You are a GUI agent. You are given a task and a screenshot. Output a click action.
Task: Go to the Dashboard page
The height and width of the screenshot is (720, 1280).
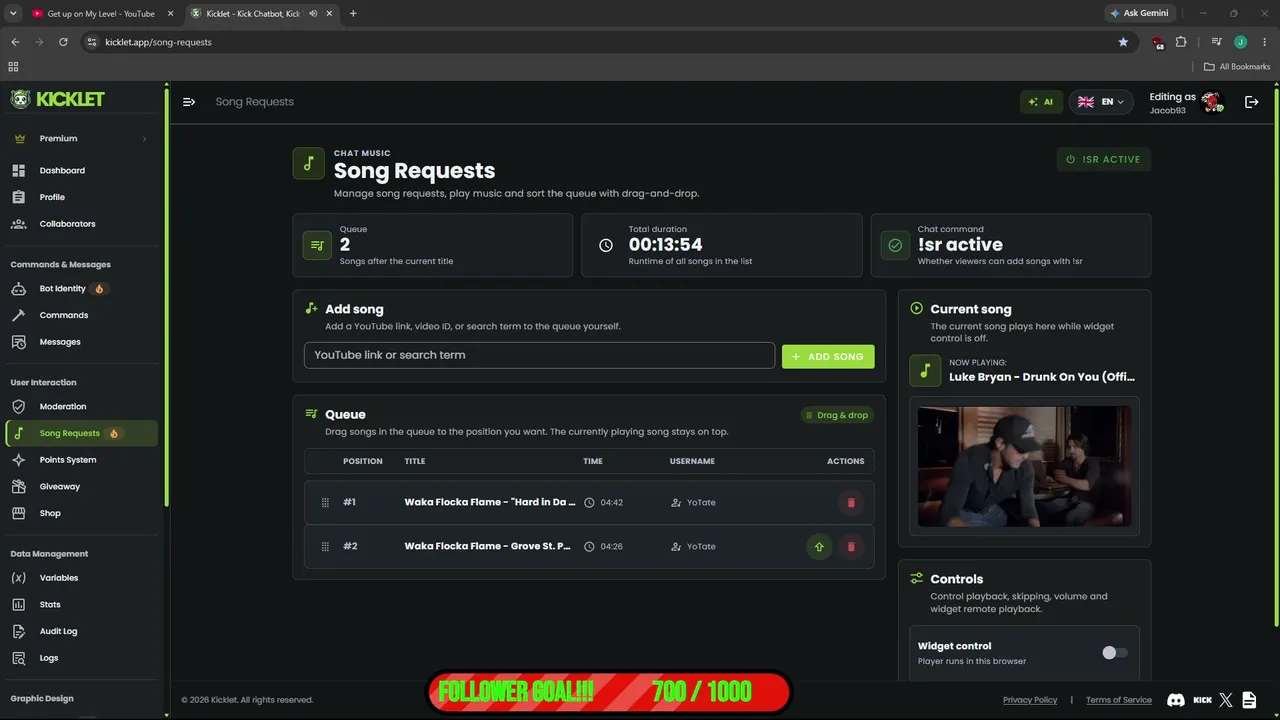pyautogui.click(x=62, y=171)
